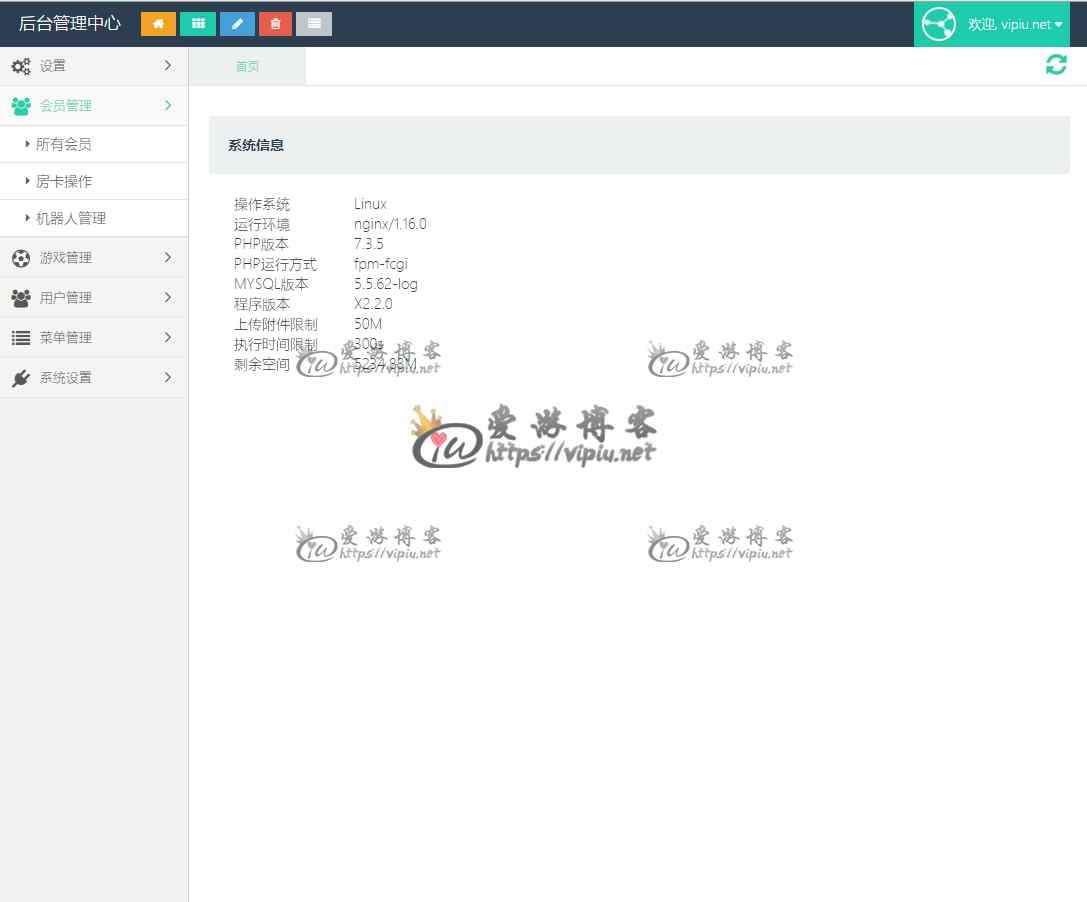Expand the 菜单管理 chevron
The height and width of the screenshot is (902, 1087).
coord(168,338)
